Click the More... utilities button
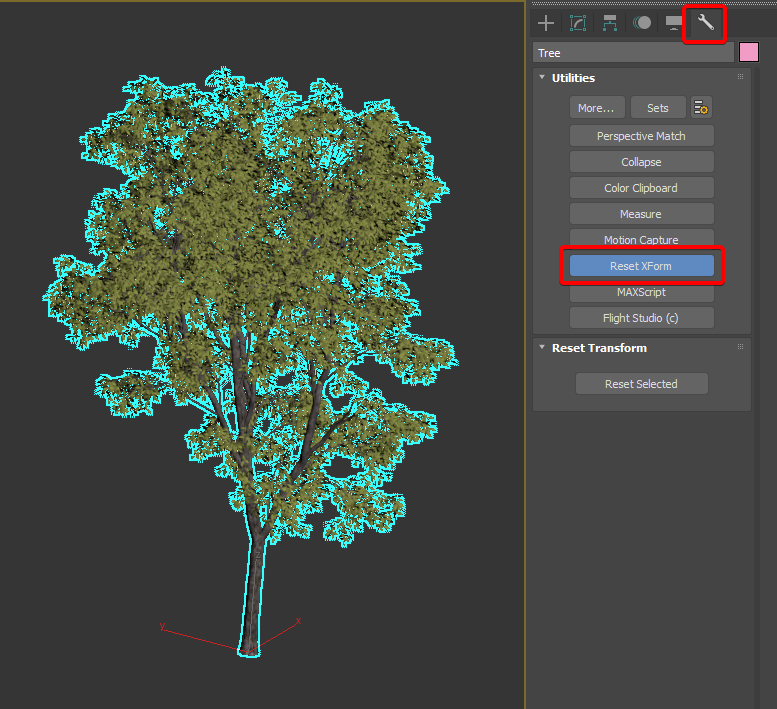The height and width of the screenshot is (709, 777). [597, 108]
